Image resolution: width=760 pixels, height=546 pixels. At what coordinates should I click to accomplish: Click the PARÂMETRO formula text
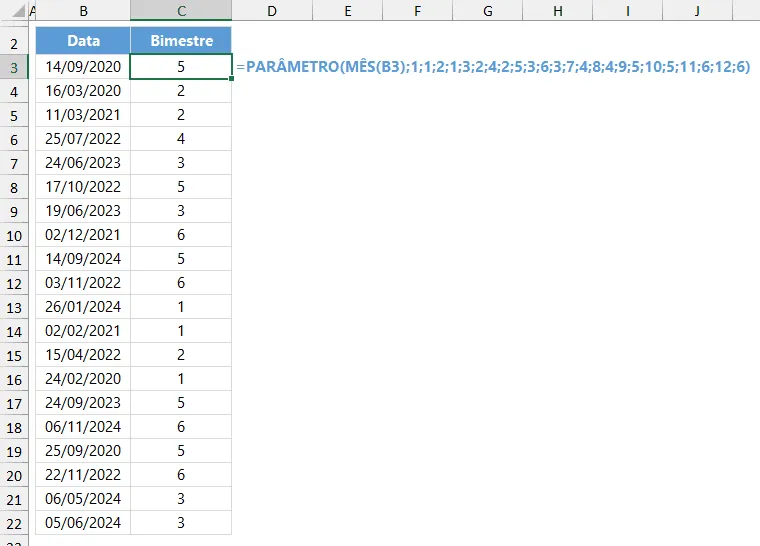(x=493, y=66)
